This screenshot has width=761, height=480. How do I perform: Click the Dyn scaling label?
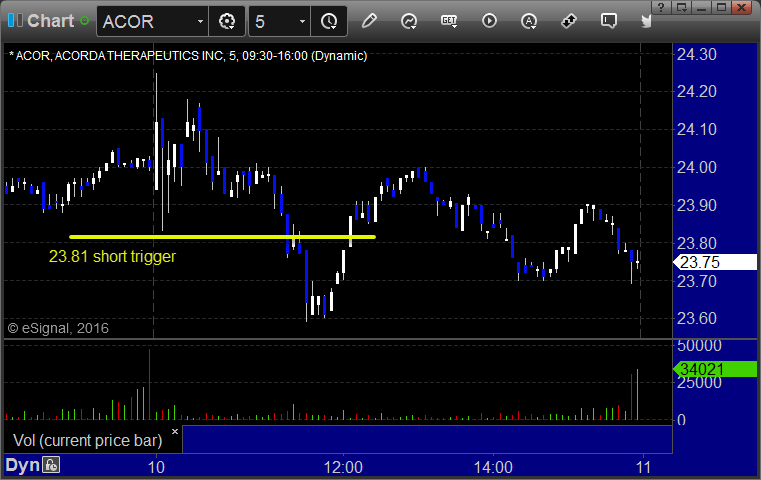(x=22, y=465)
